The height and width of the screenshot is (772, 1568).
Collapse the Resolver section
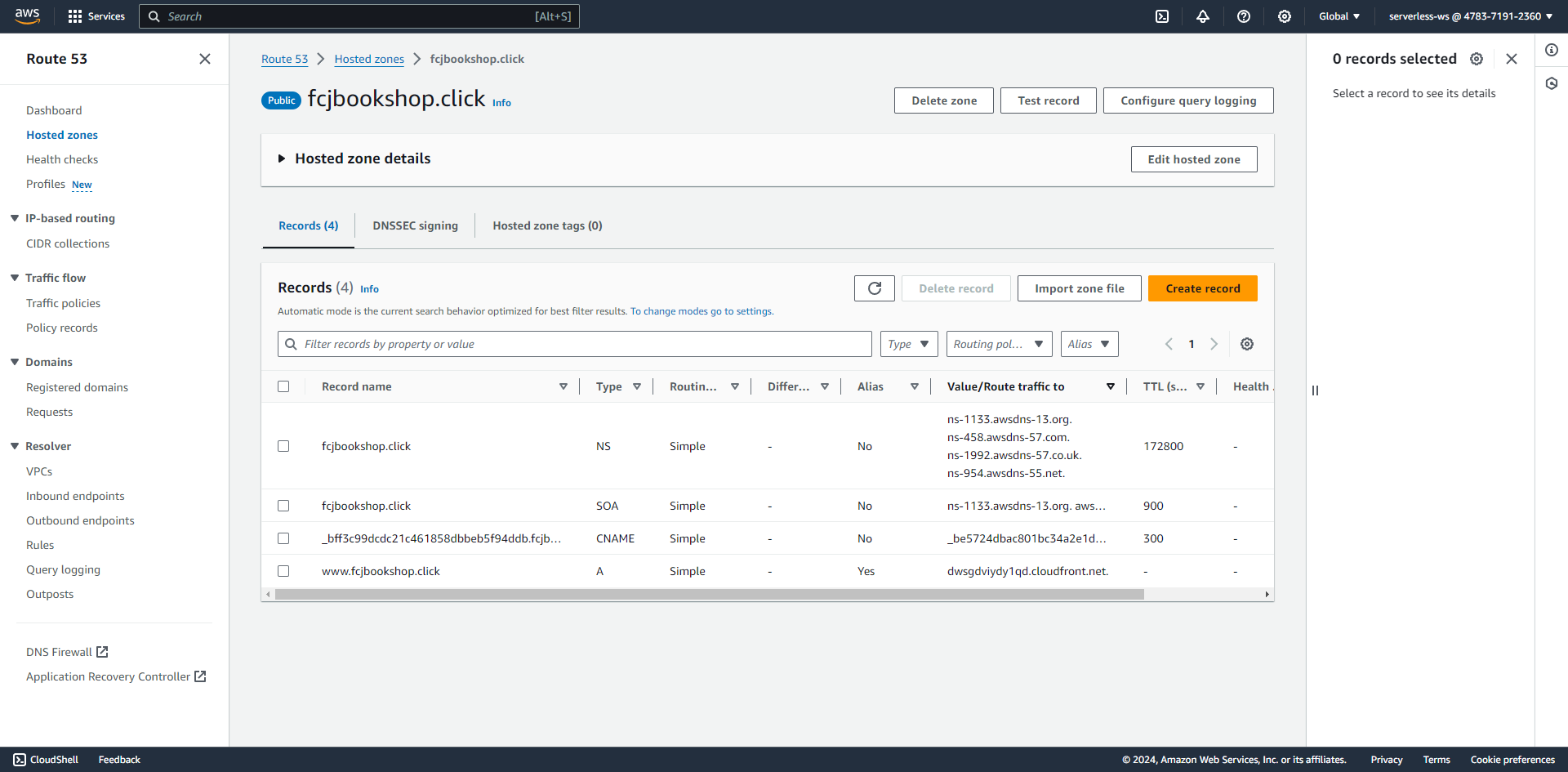[15, 446]
